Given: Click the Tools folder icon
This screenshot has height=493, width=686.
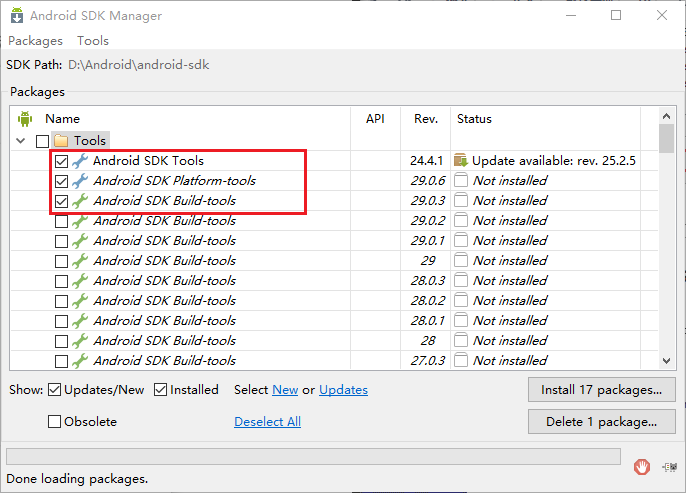Looking at the screenshot, I should point(61,141).
